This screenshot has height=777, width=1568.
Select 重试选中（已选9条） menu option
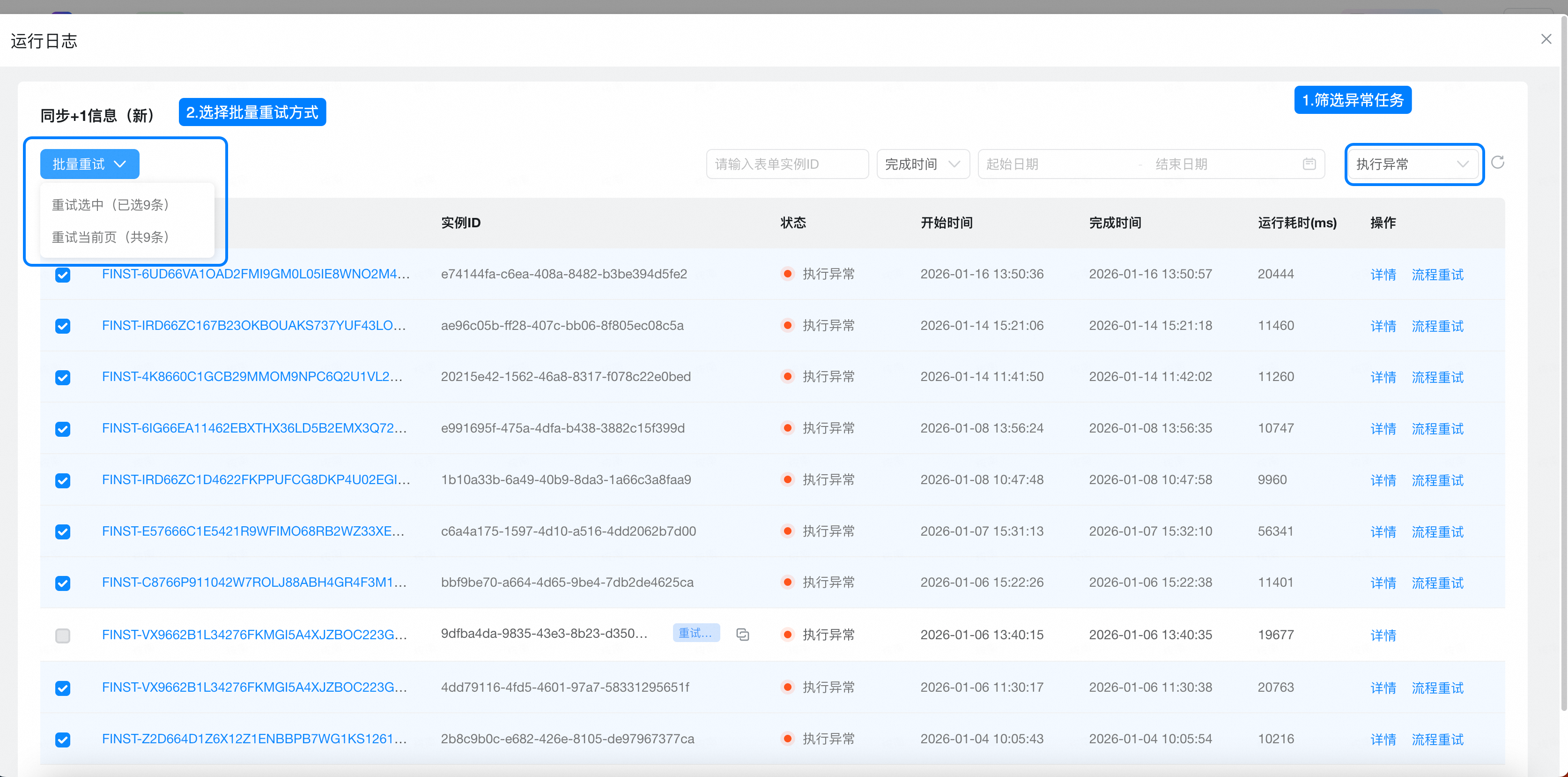click(x=110, y=205)
